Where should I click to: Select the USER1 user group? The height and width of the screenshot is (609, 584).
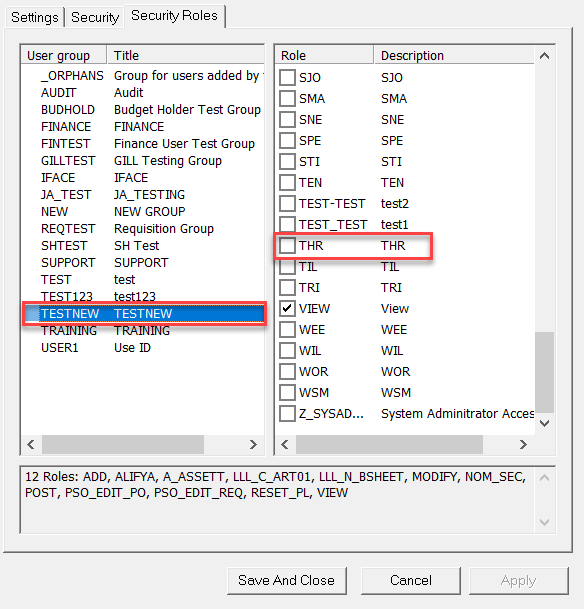coord(143,348)
